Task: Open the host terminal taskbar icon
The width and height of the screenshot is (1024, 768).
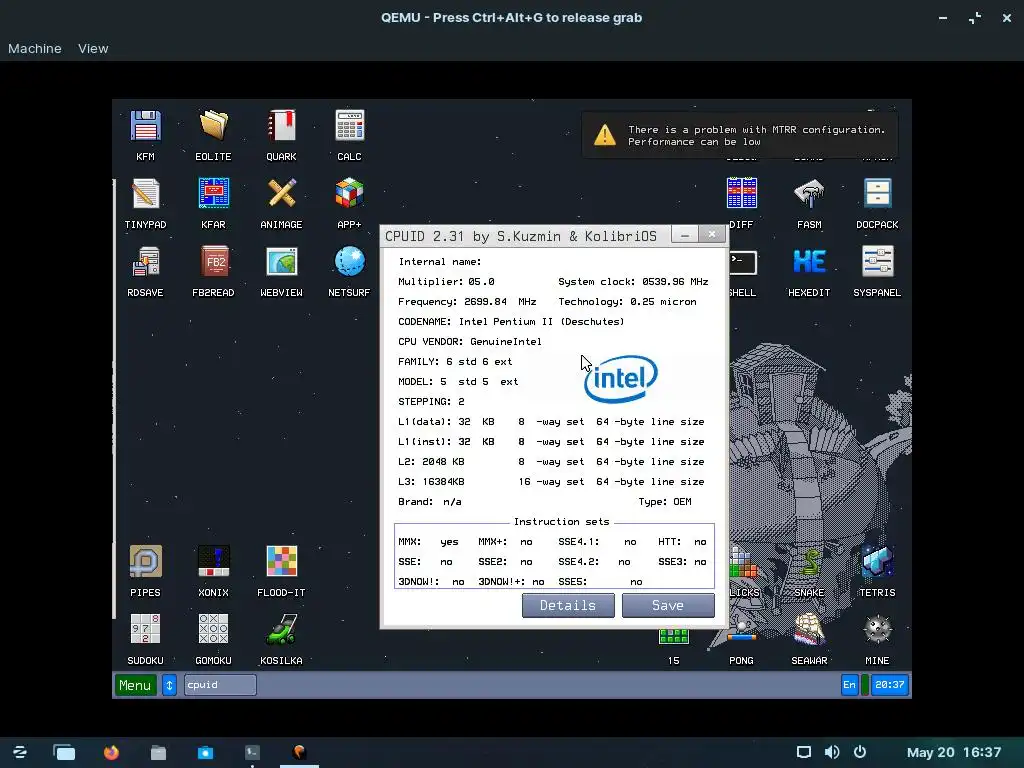Action: (x=252, y=752)
